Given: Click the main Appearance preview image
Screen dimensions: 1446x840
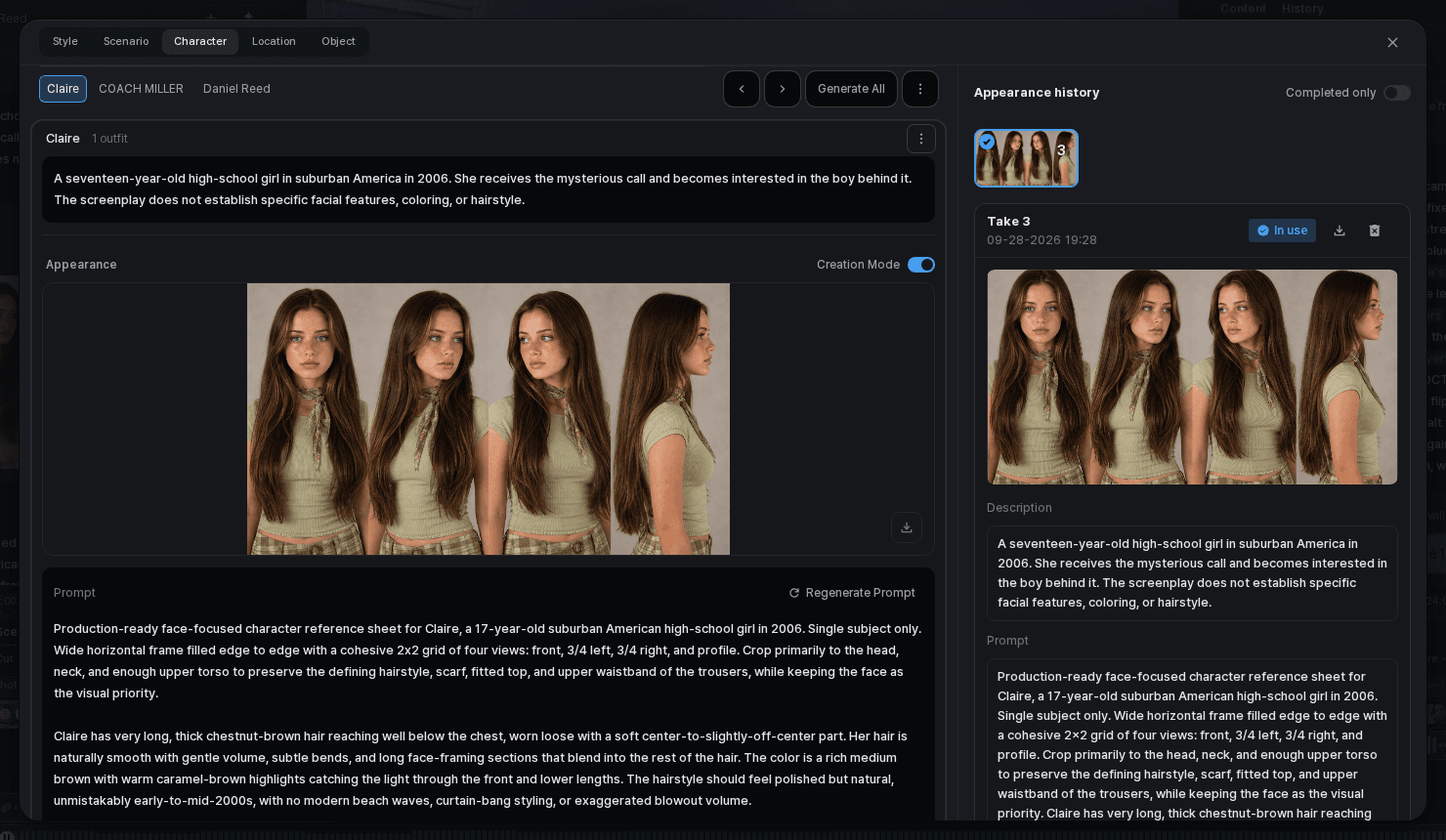Looking at the screenshot, I should [x=489, y=419].
